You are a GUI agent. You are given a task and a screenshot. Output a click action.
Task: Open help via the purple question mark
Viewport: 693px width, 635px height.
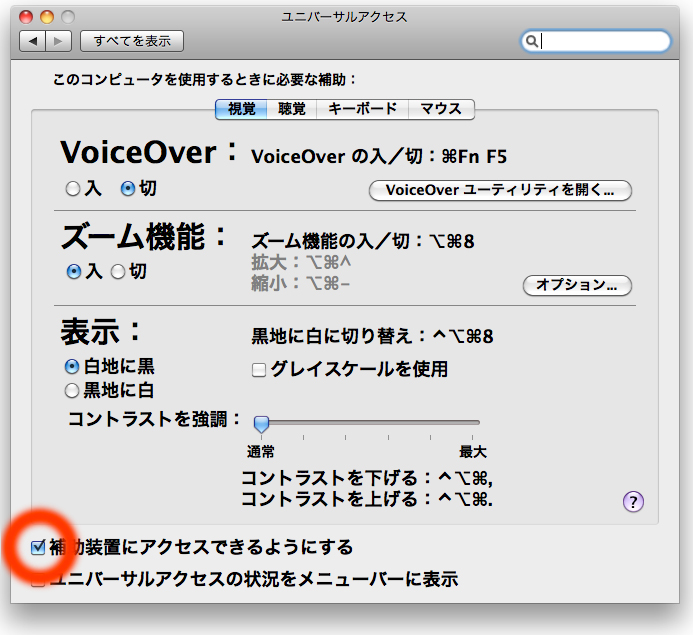(633, 502)
